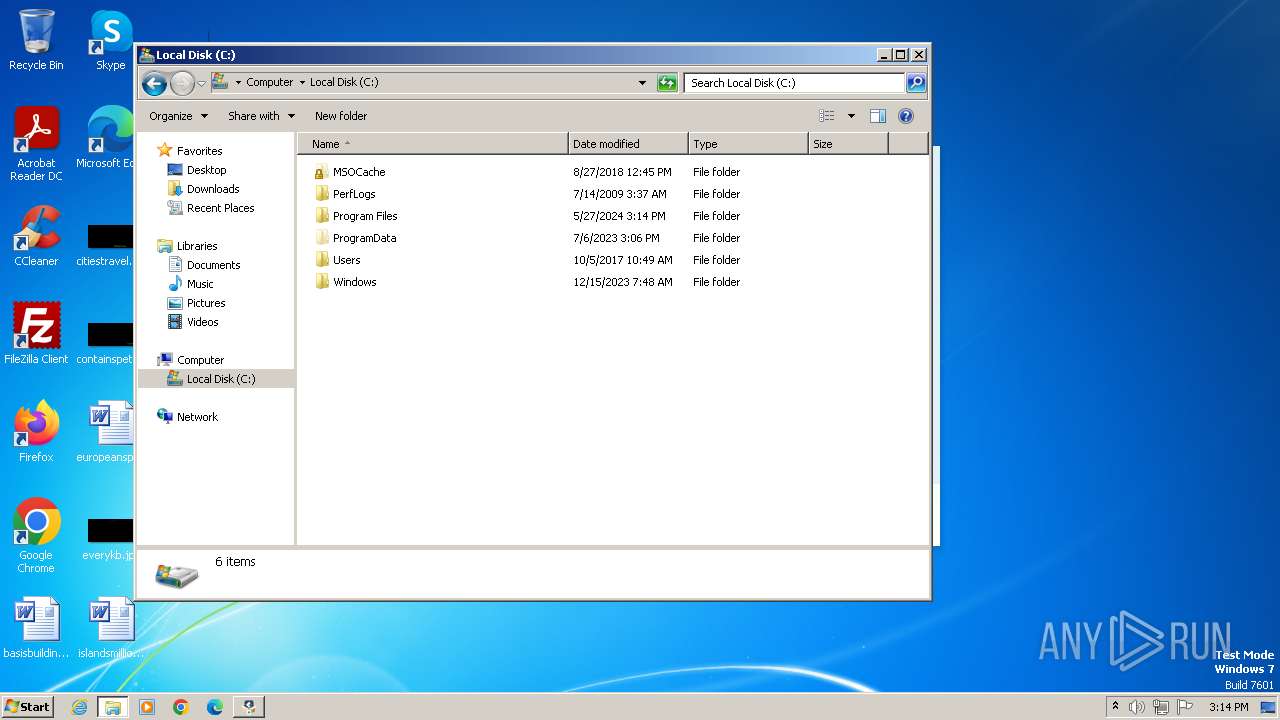Refresh the Local Disk (C:) view
The image size is (1280, 720).
coord(667,83)
